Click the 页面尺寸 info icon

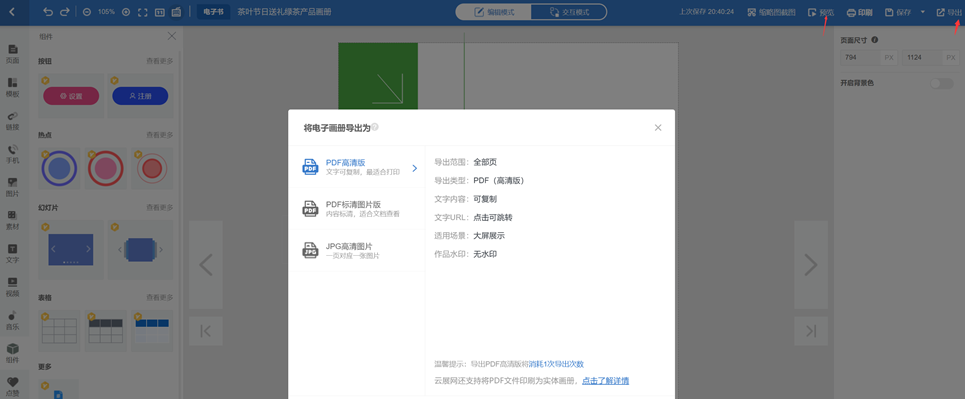click(x=875, y=40)
